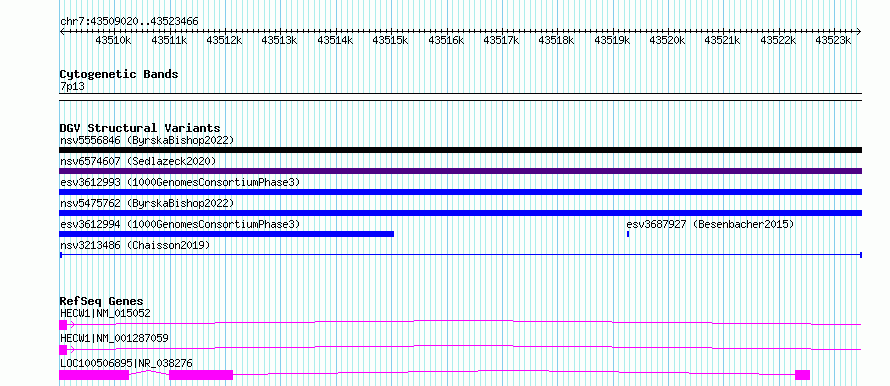Image resolution: width=890 pixels, height=386 pixels.
Task: Click the 43512k ruler tick label
Action: 224,40
